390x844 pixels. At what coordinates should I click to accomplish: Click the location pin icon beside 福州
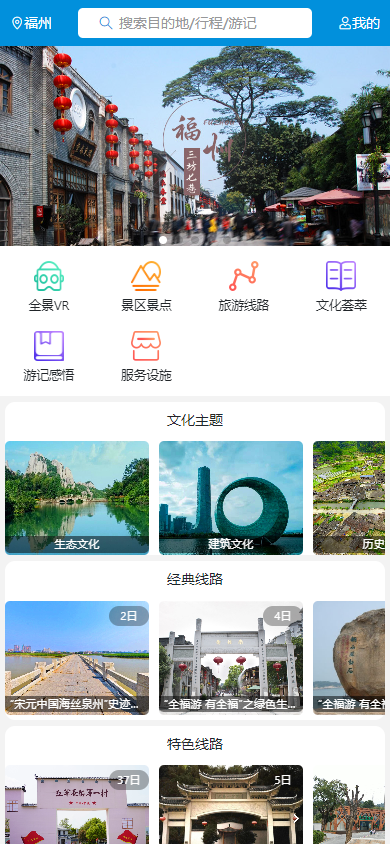[17, 23]
